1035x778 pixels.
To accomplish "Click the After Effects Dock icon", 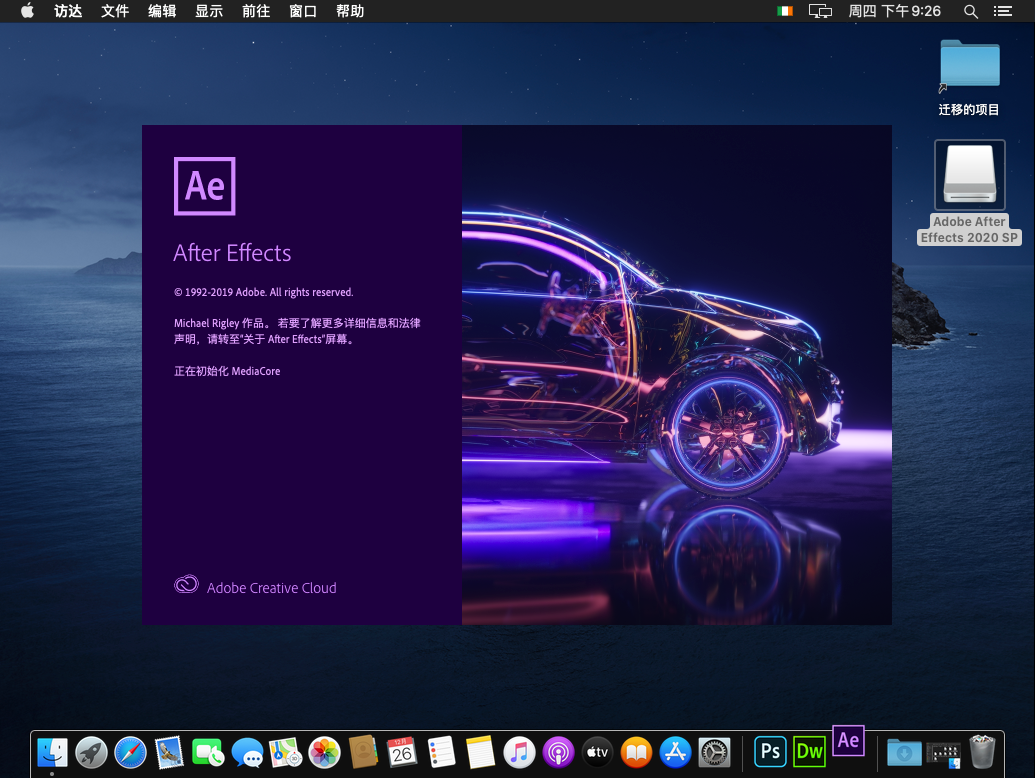I will 848,740.
